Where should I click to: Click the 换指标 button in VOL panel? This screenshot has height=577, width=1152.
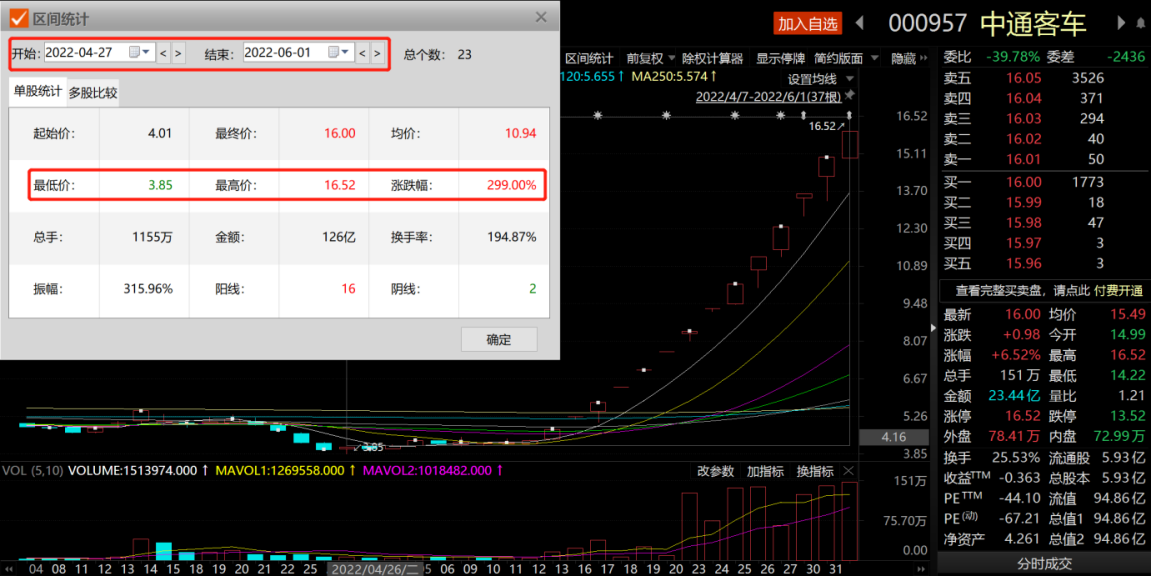[816, 471]
